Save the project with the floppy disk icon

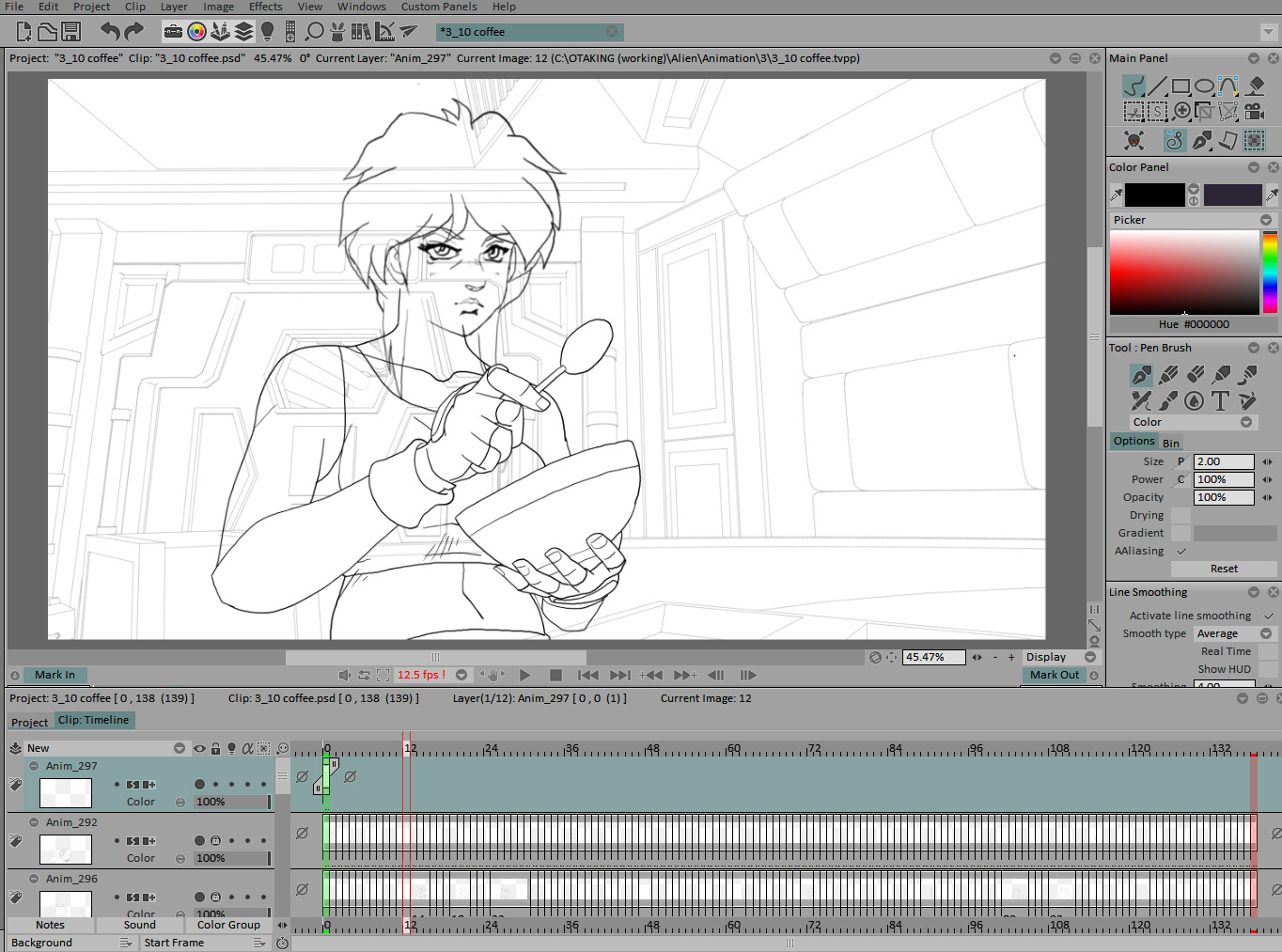[70, 32]
